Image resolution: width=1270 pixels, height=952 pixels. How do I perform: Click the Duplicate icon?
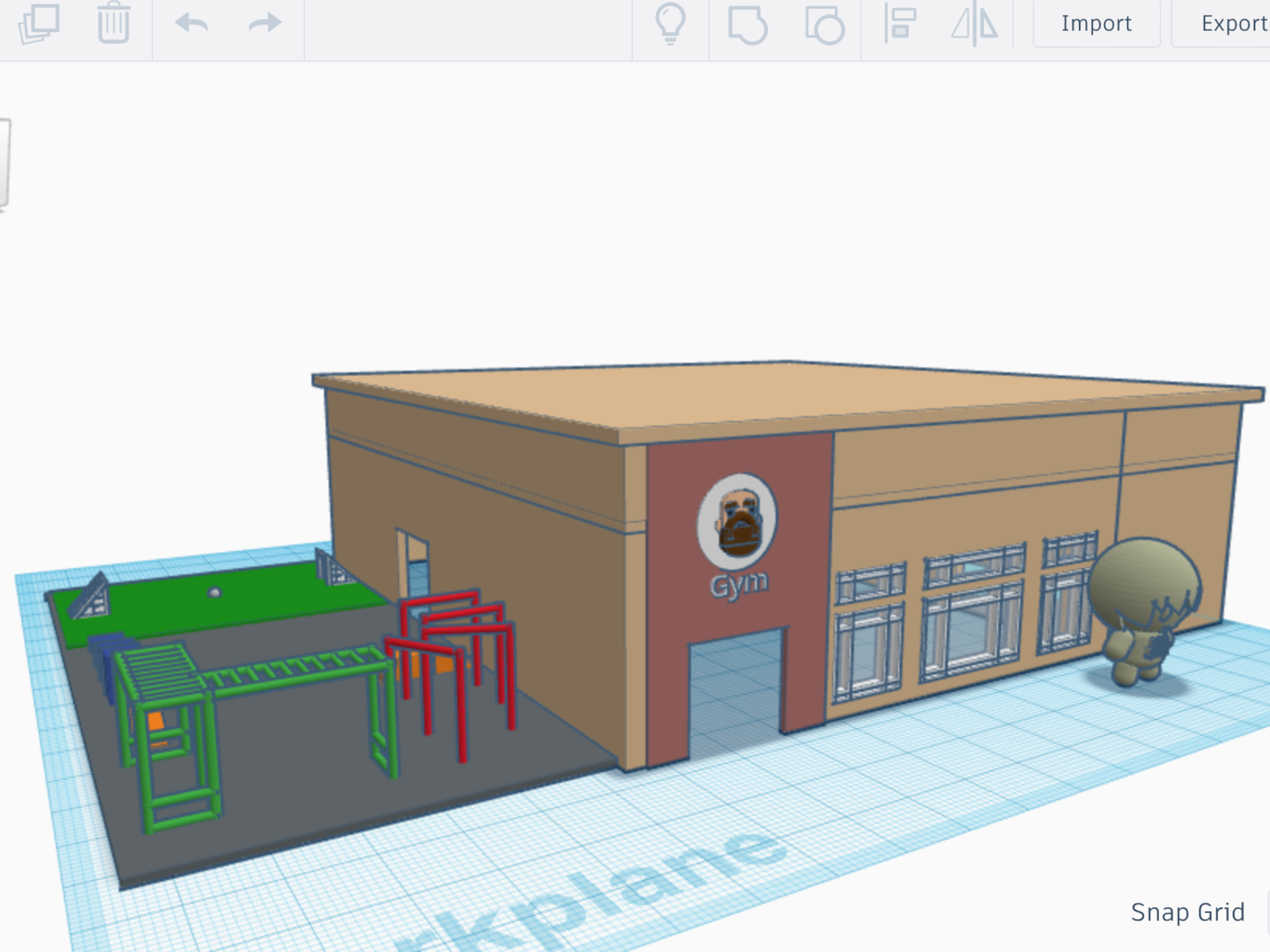tap(39, 24)
